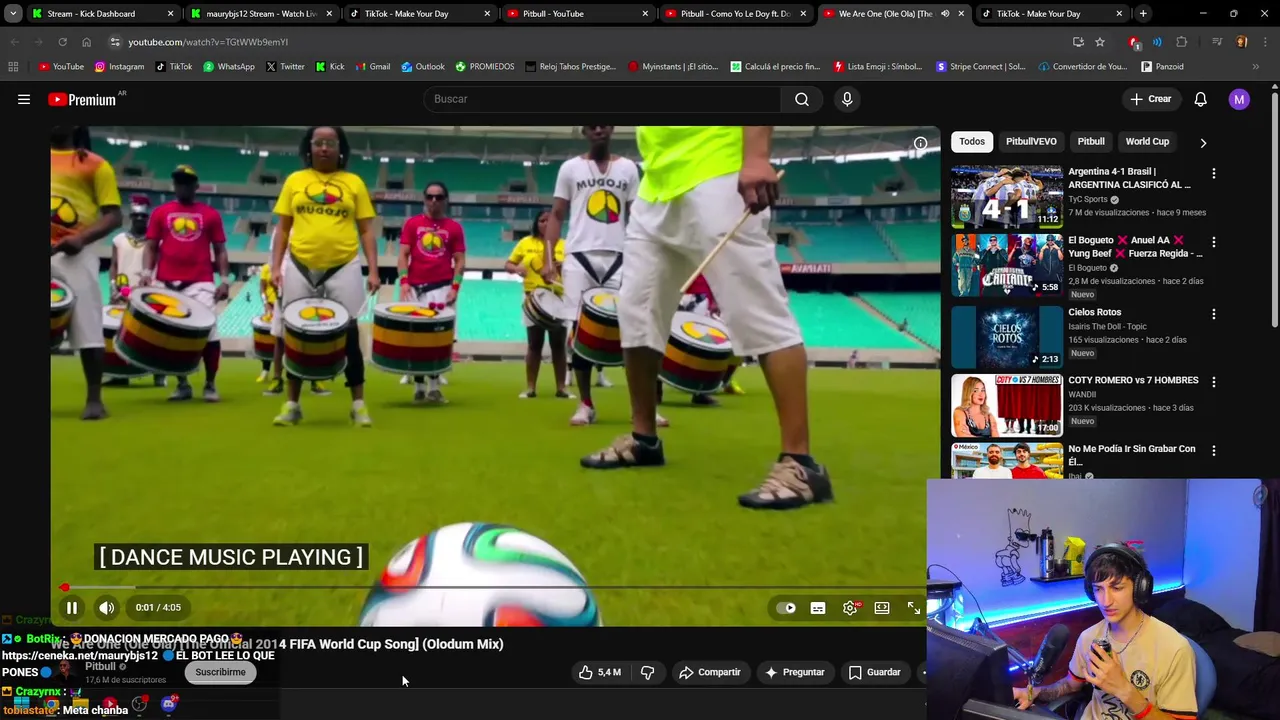Open the Kick bookmark
1280x720 pixels.
click(x=330, y=67)
